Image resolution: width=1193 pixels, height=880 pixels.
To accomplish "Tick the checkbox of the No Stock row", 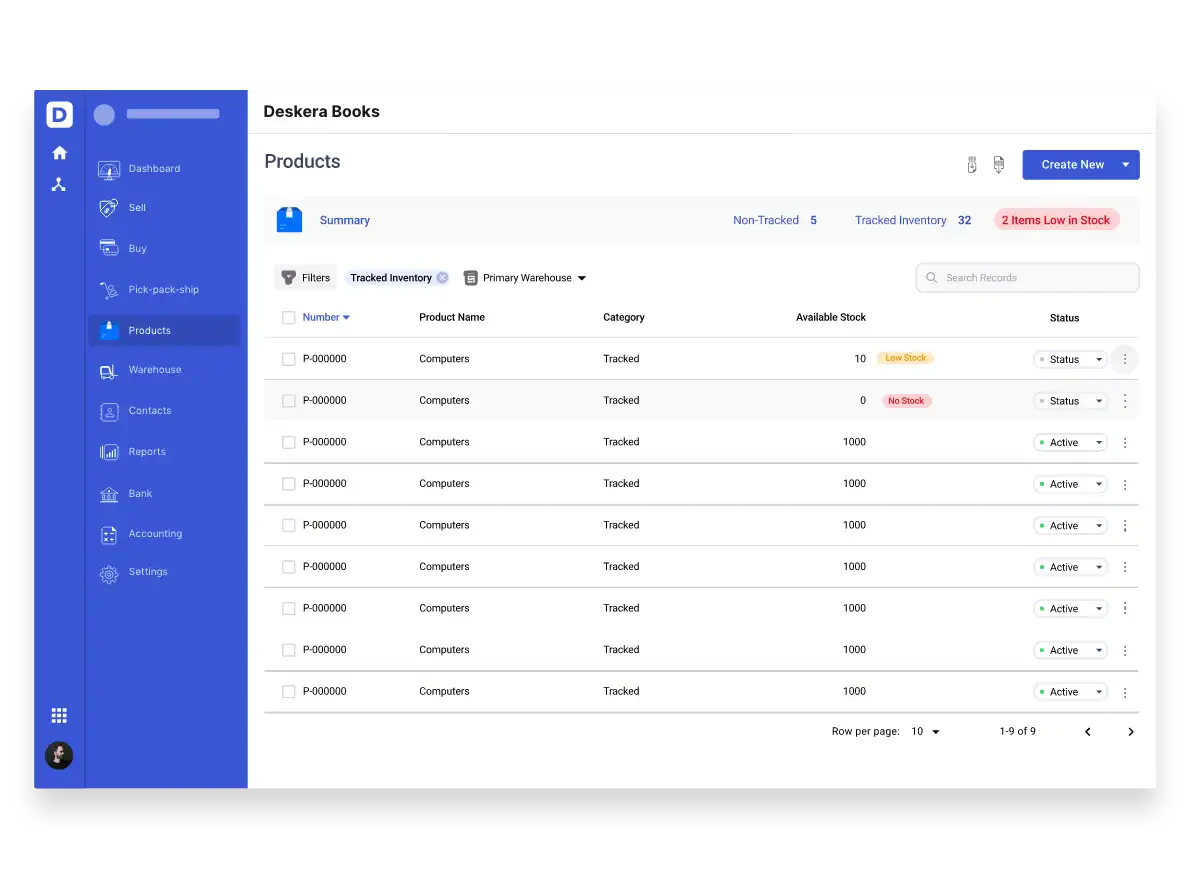I will click(288, 401).
